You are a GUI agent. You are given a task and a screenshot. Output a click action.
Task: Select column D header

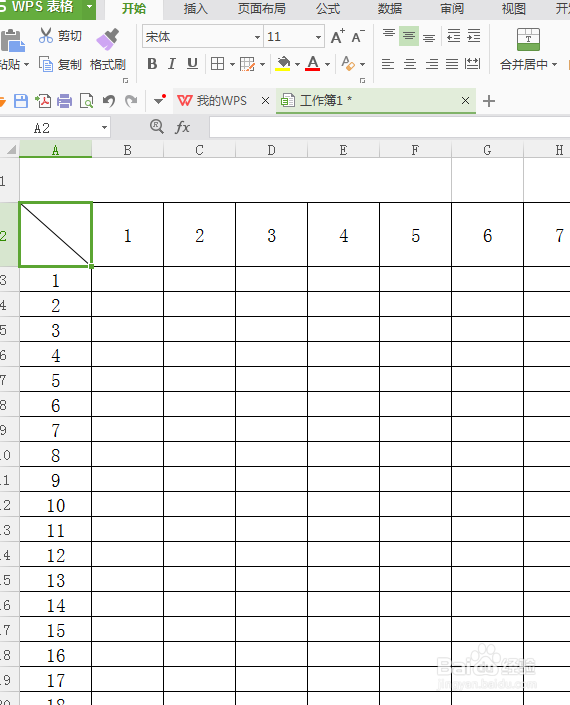272,150
